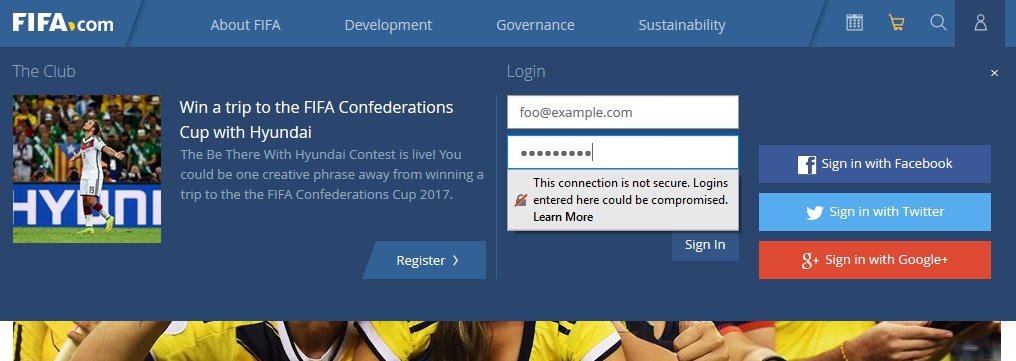Focus the password input field
This screenshot has width=1016, height=361.
point(623,152)
